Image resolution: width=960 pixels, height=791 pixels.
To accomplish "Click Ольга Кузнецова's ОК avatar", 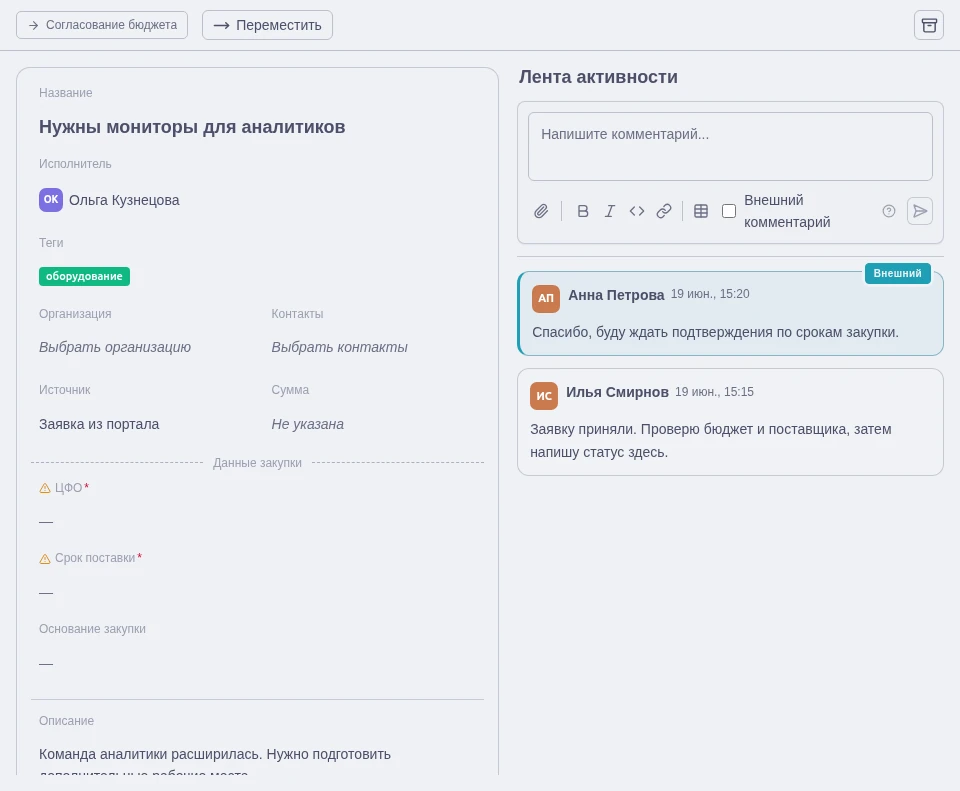I will click(51, 200).
